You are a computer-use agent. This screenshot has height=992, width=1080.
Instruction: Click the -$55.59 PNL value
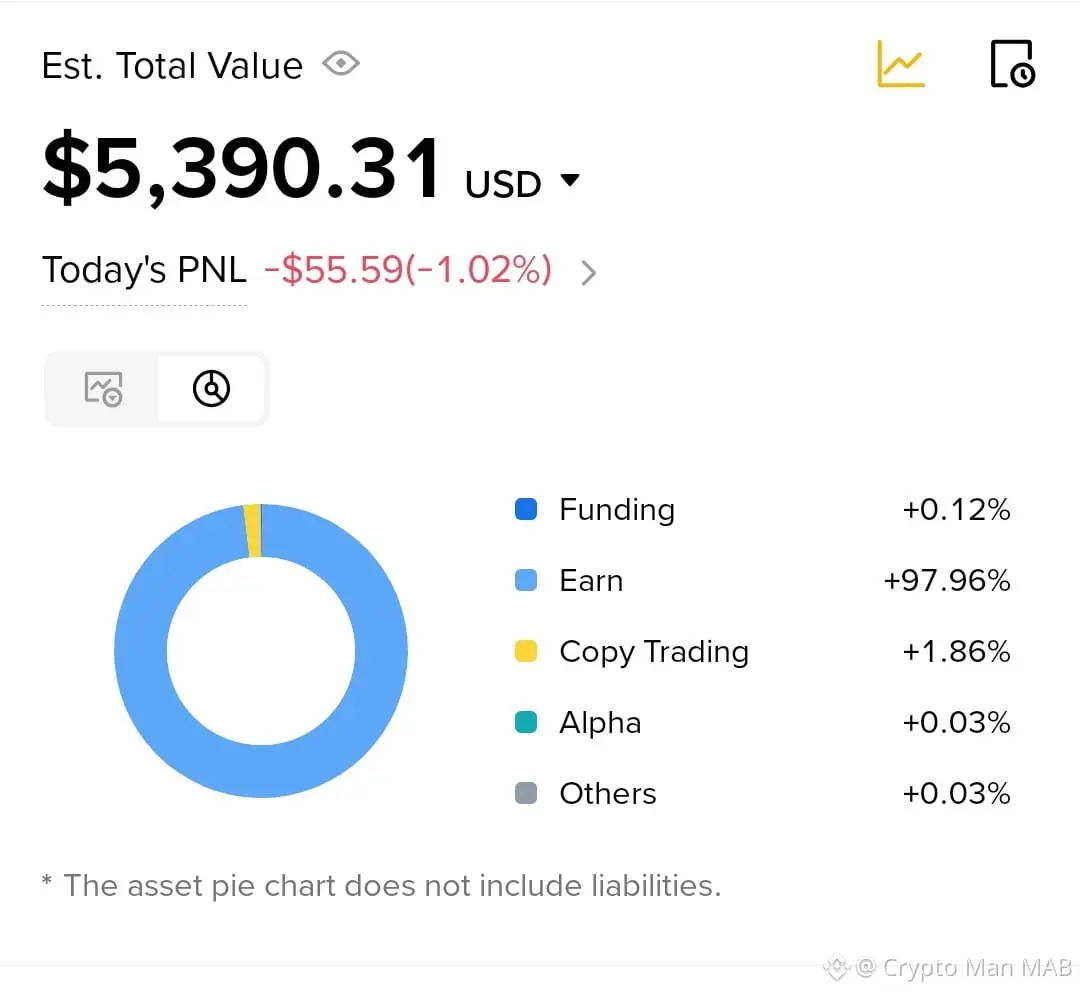pos(407,270)
